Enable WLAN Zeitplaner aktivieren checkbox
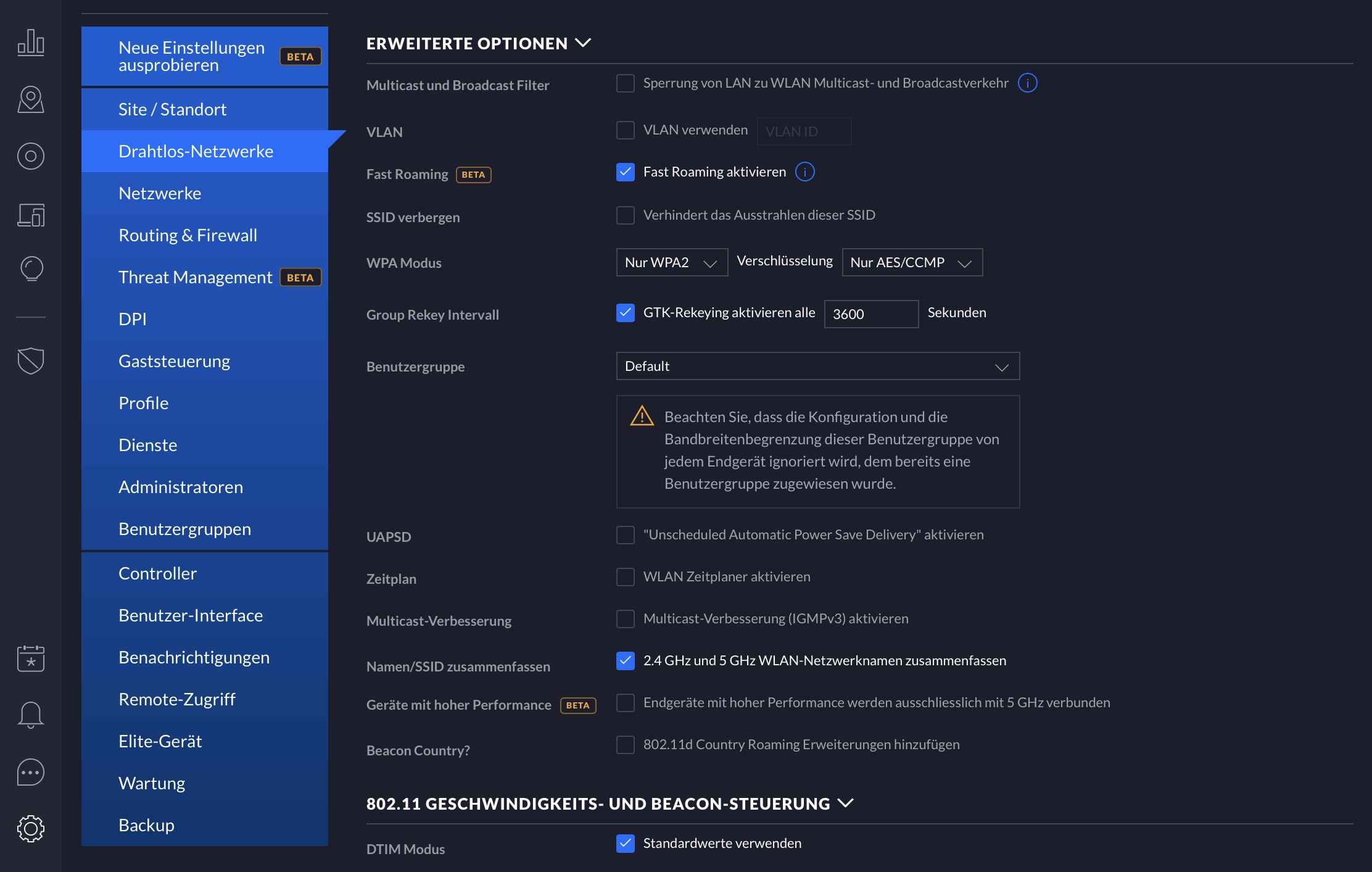Viewport: 1372px width, 872px height. [626, 577]
